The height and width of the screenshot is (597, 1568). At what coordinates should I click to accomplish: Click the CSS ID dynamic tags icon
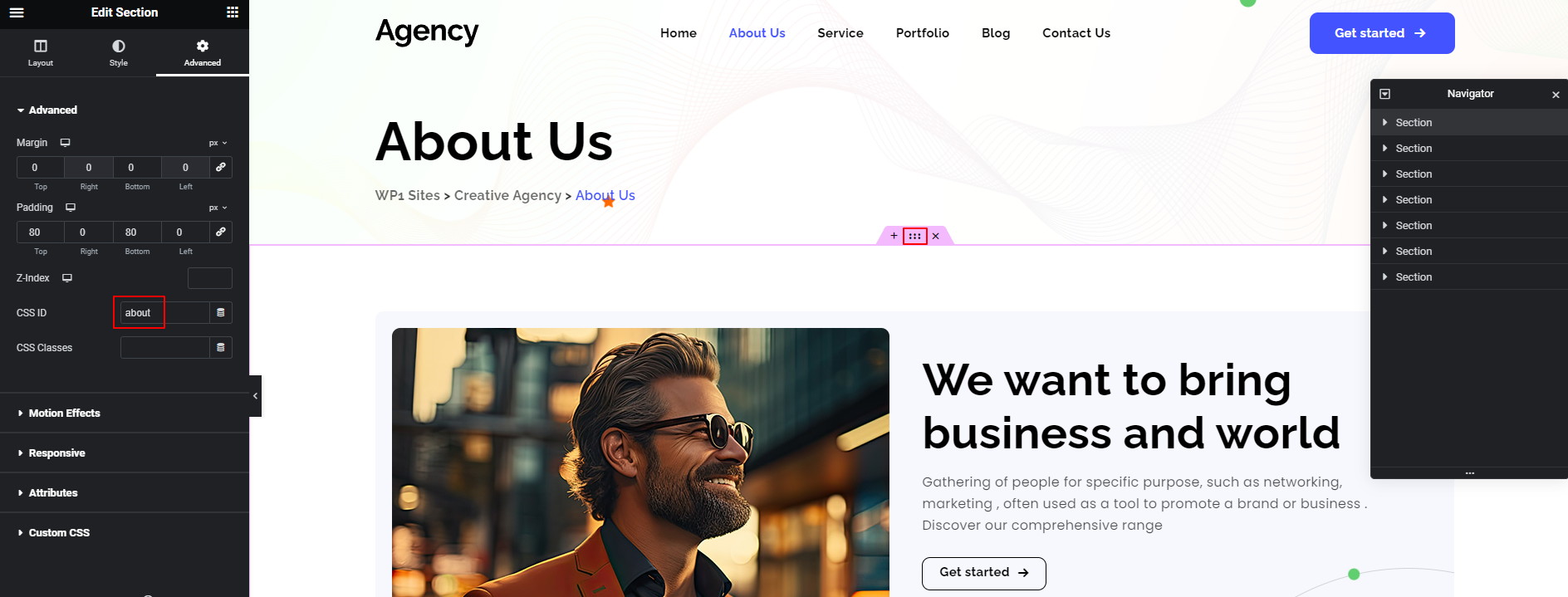[221, 313]
